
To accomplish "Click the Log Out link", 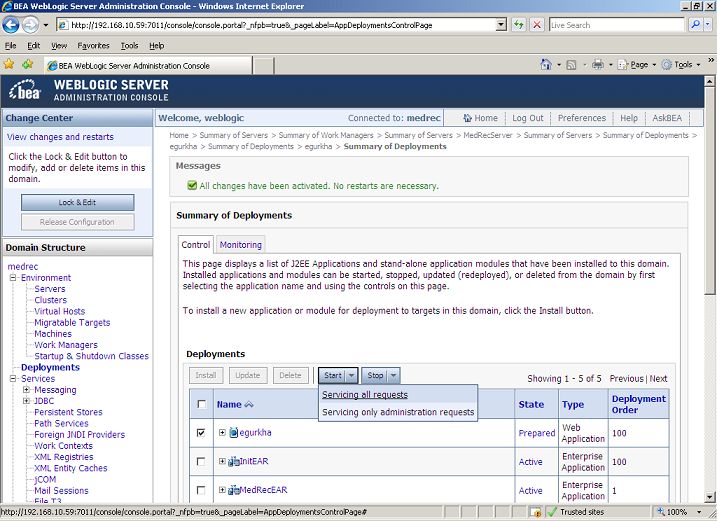I will click(528, 118).
